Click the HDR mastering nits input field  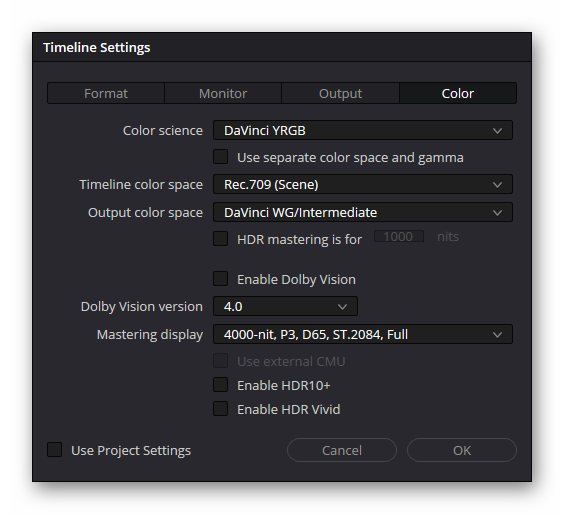point(399,236)
